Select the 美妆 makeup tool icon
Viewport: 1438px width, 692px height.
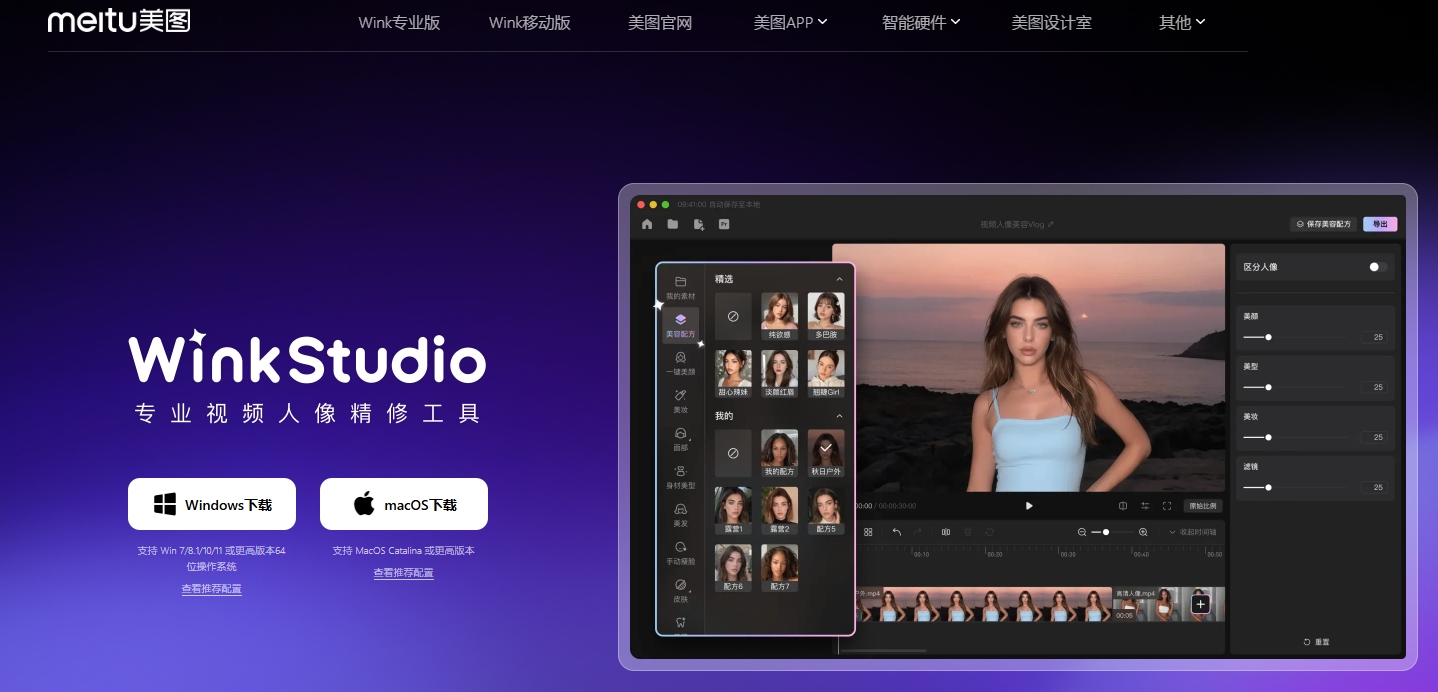tap(681, 395)
